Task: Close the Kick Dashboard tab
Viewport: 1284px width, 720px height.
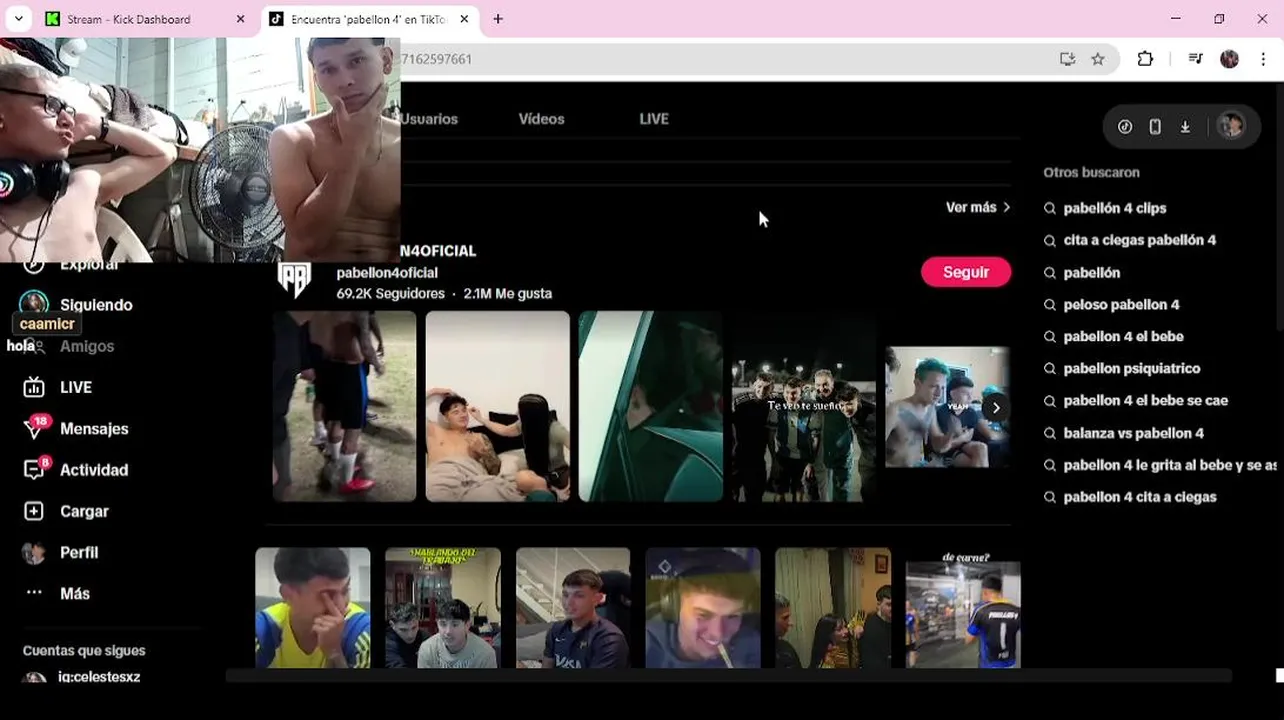Action: click(x=240, y=19)
